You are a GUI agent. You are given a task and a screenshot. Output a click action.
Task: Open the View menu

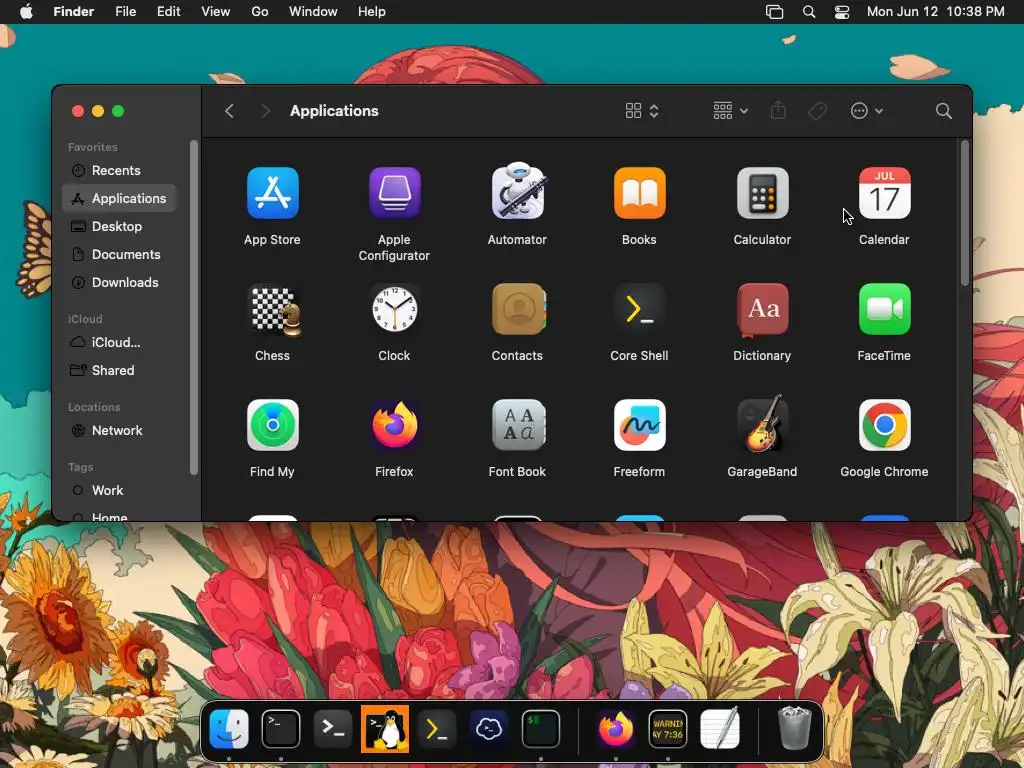click(x=216, y=12)
